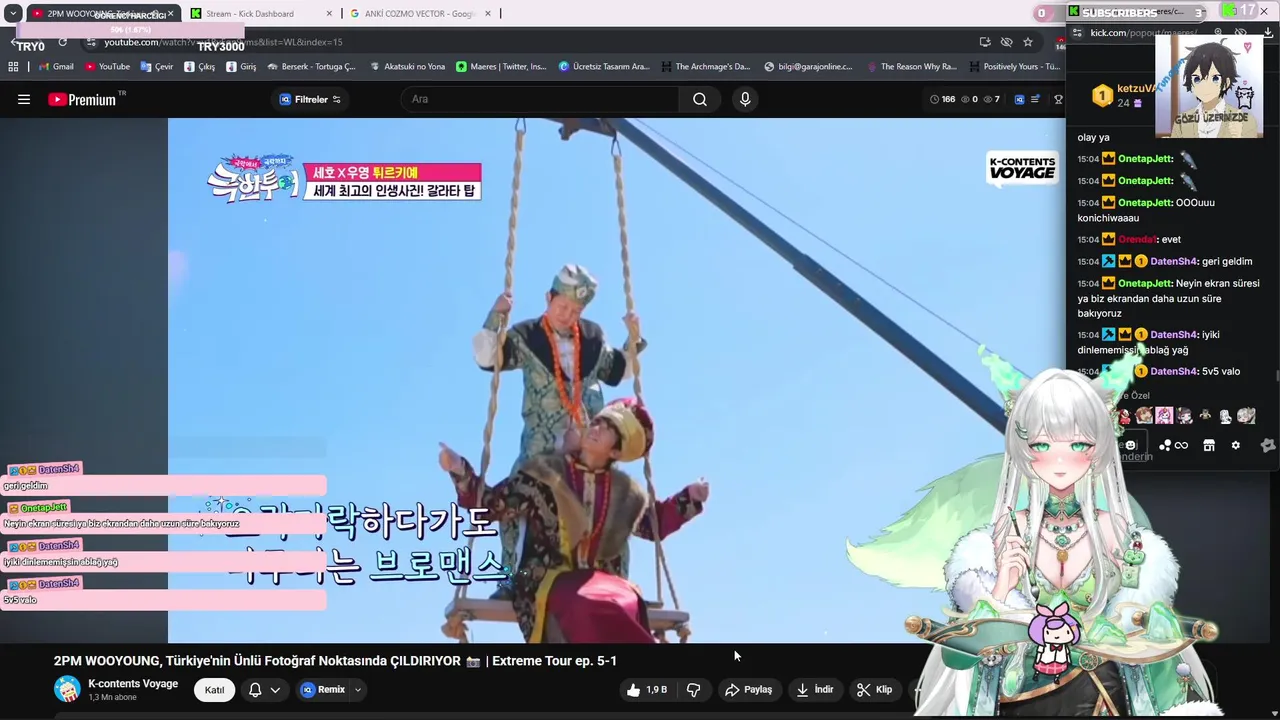Screen dimensions: 1280x720
Task: Click the blue IQ extension icon in header
Action: [x=1019, y=99]
